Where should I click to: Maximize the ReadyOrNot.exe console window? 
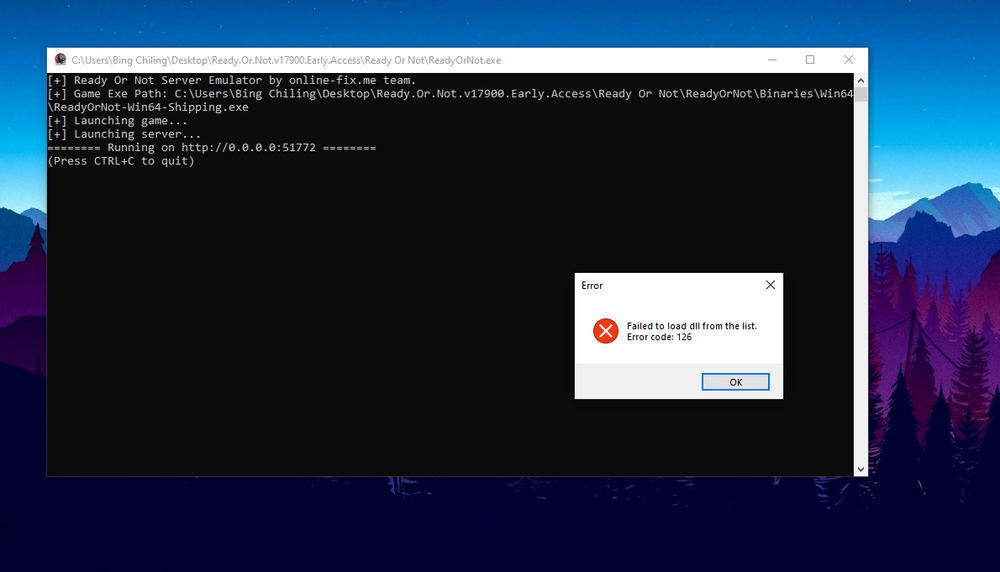click(x=810, y=60)
